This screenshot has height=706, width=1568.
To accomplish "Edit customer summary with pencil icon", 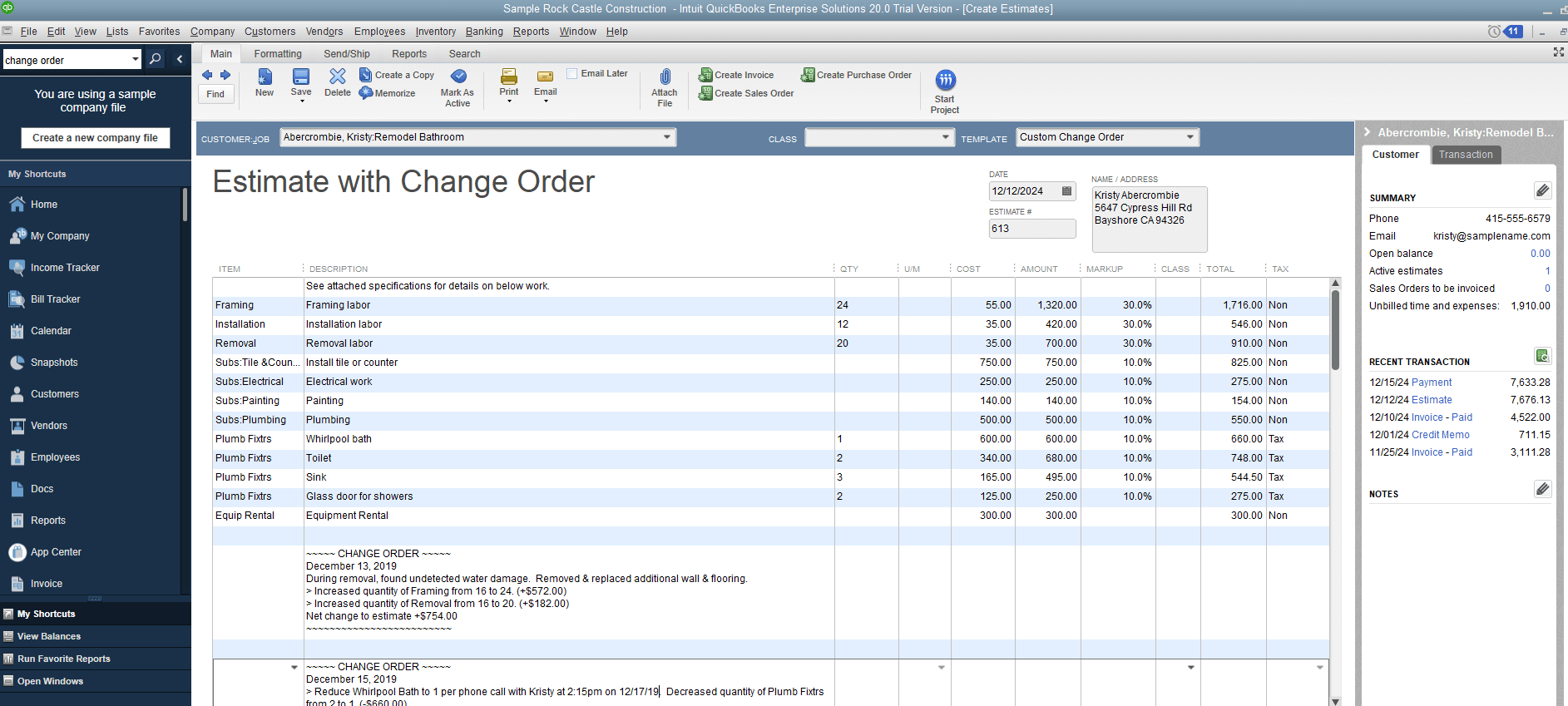I will point(1542,191).
